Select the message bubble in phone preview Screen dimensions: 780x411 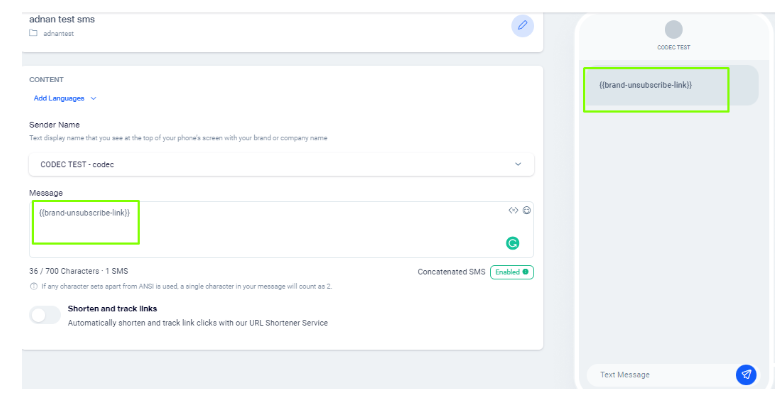(655, 86)
